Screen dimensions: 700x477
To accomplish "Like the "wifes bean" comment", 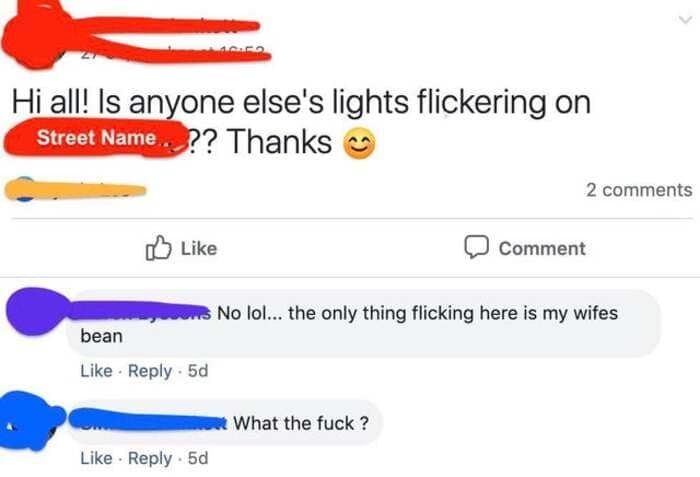I will click(95, 371).
